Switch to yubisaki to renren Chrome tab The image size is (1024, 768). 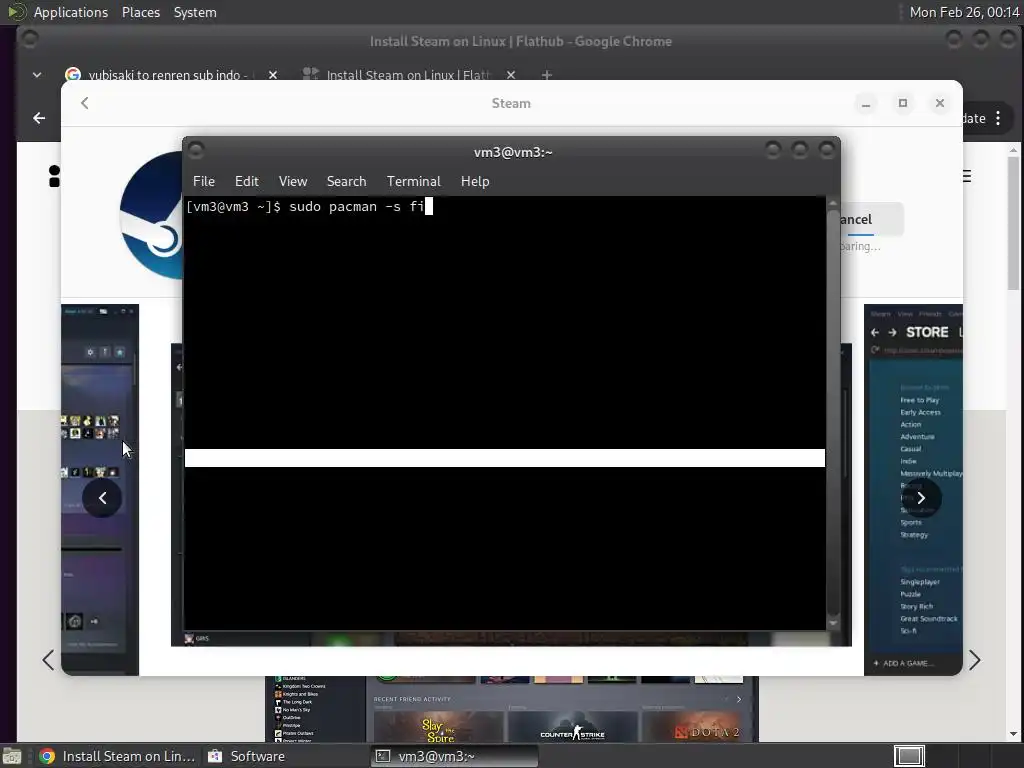coord(167,75)
